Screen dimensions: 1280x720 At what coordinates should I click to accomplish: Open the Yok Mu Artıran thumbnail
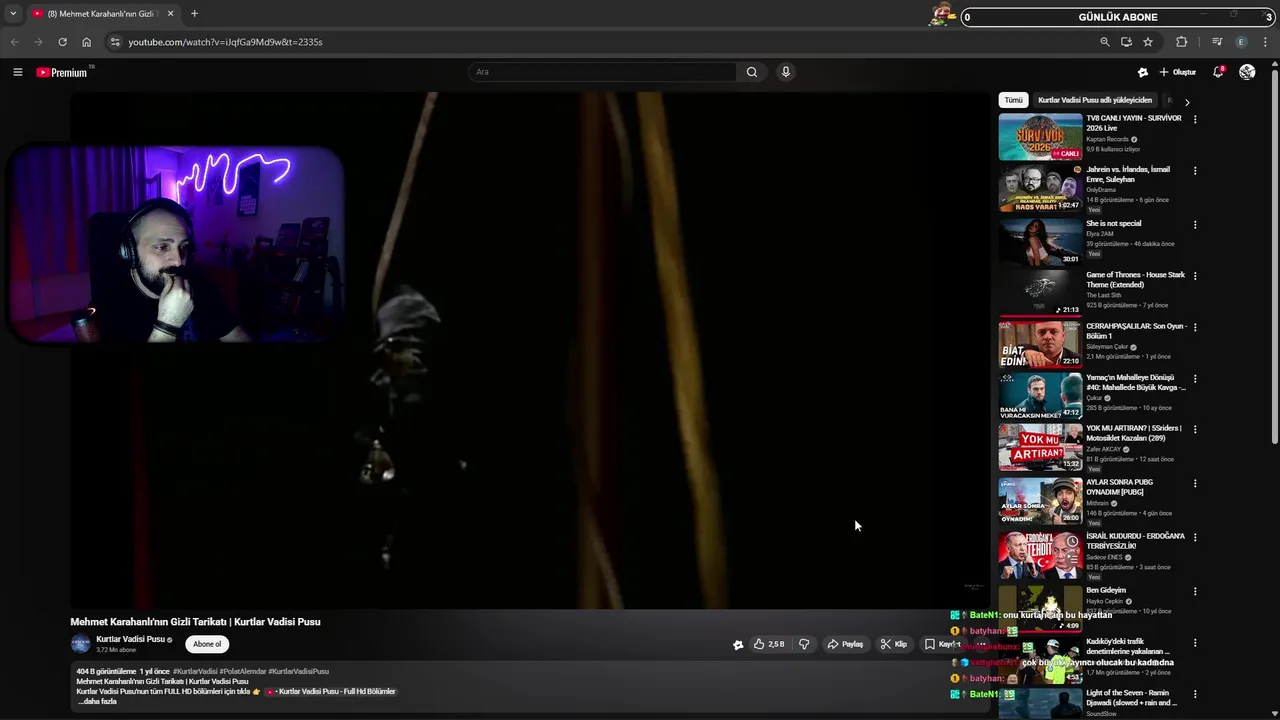[x=1040, y=447]
